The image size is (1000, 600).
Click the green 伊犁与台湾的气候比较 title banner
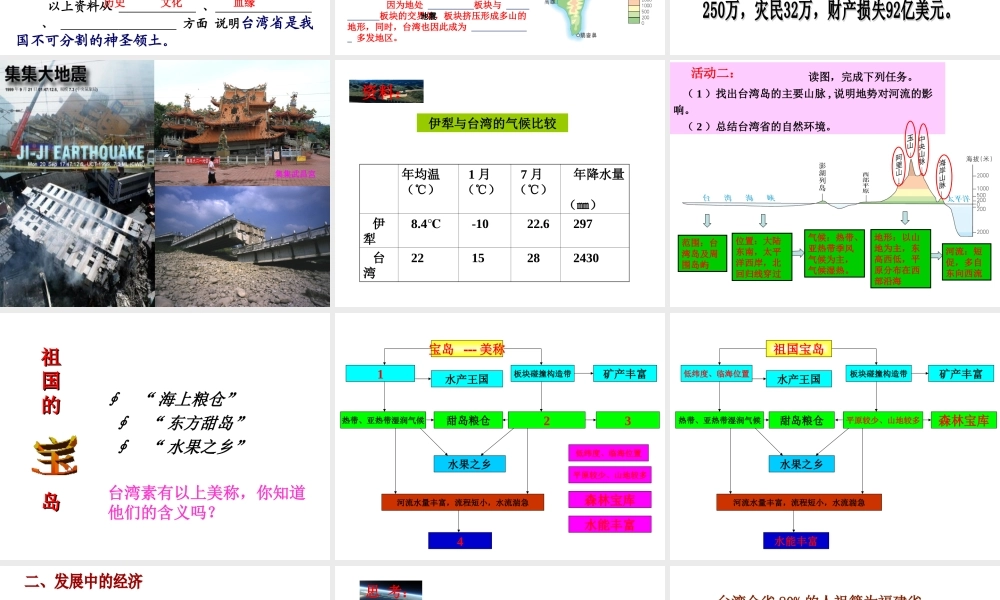pyautogui.click(x=492, y=123)
